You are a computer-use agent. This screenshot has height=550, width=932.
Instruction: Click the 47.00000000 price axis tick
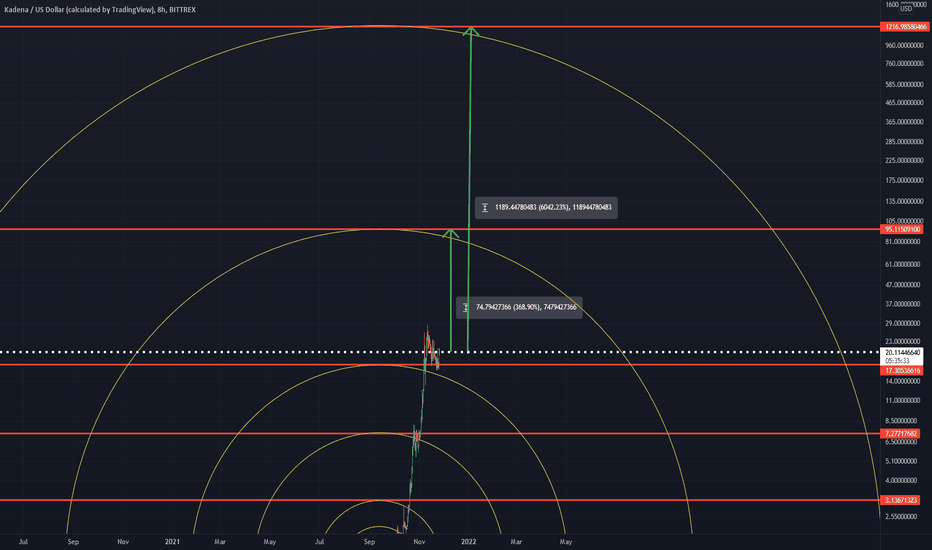(902, 285)
